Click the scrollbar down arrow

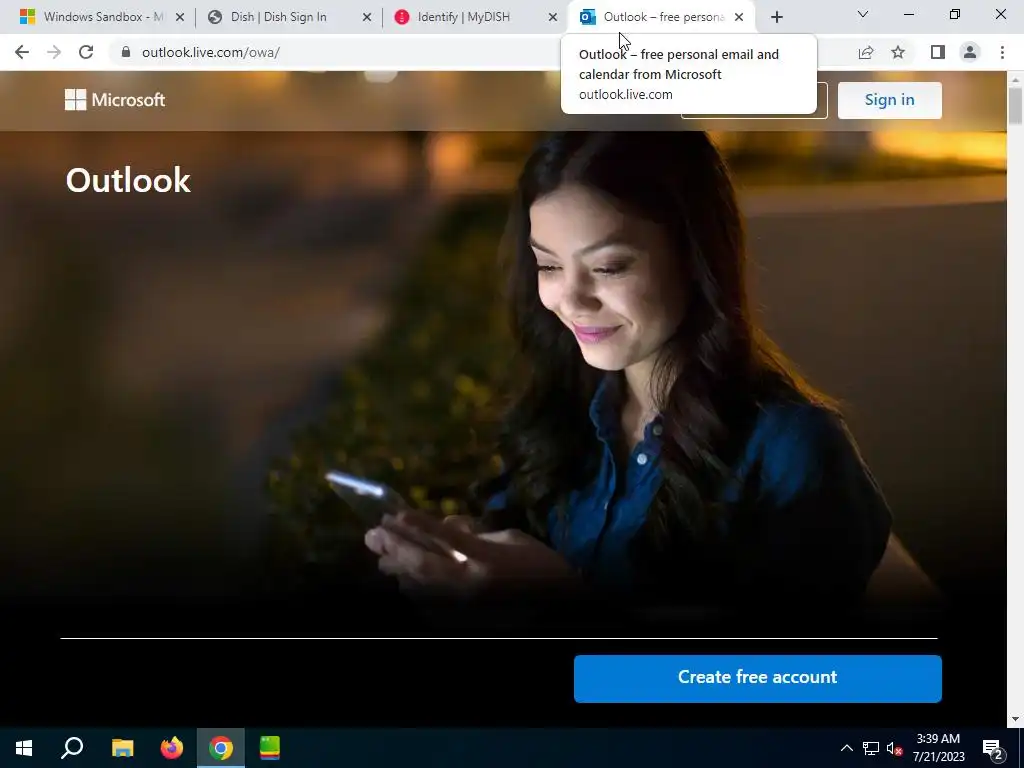click(1015, 719)
